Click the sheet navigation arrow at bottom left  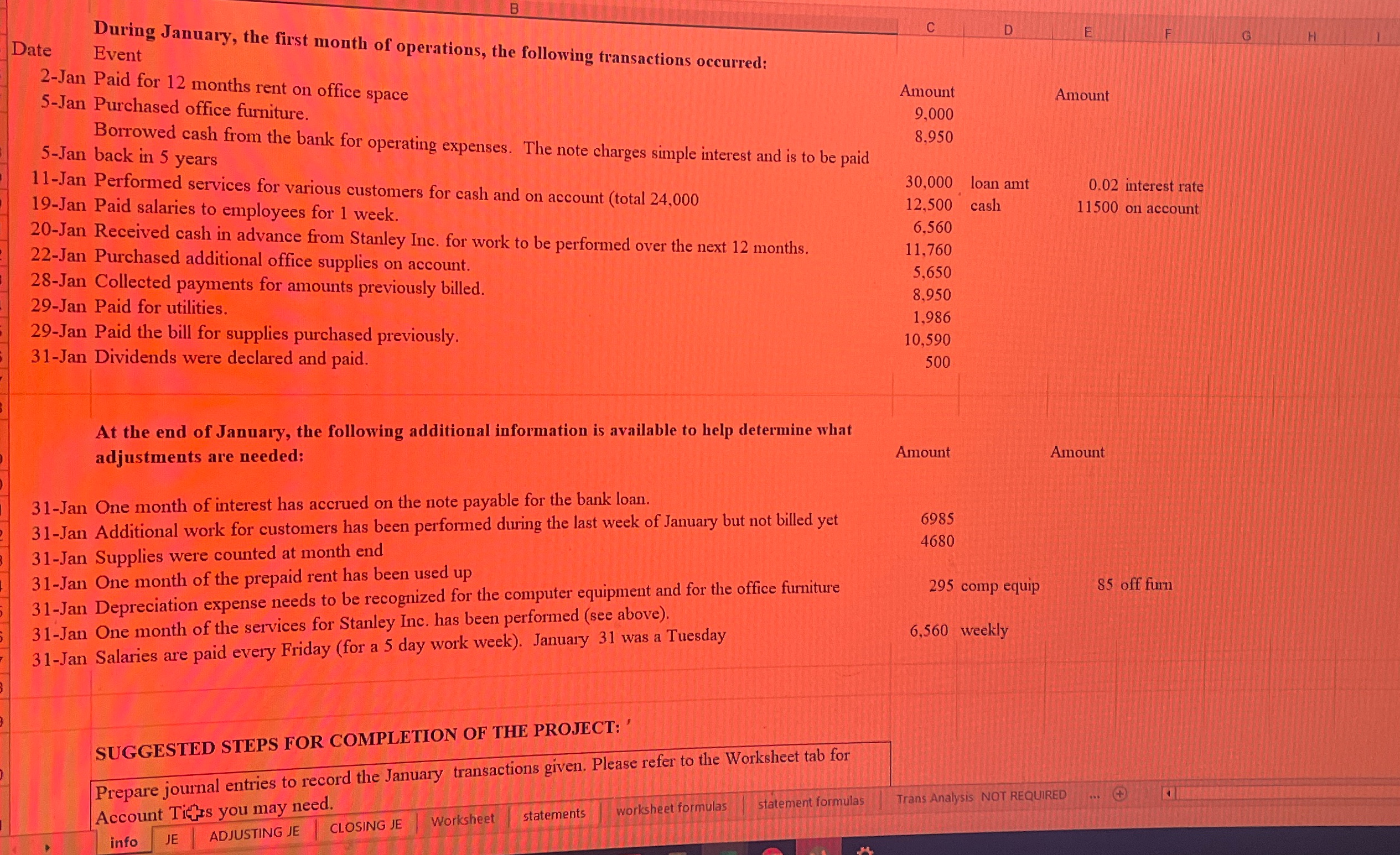(x=48, y=847)
